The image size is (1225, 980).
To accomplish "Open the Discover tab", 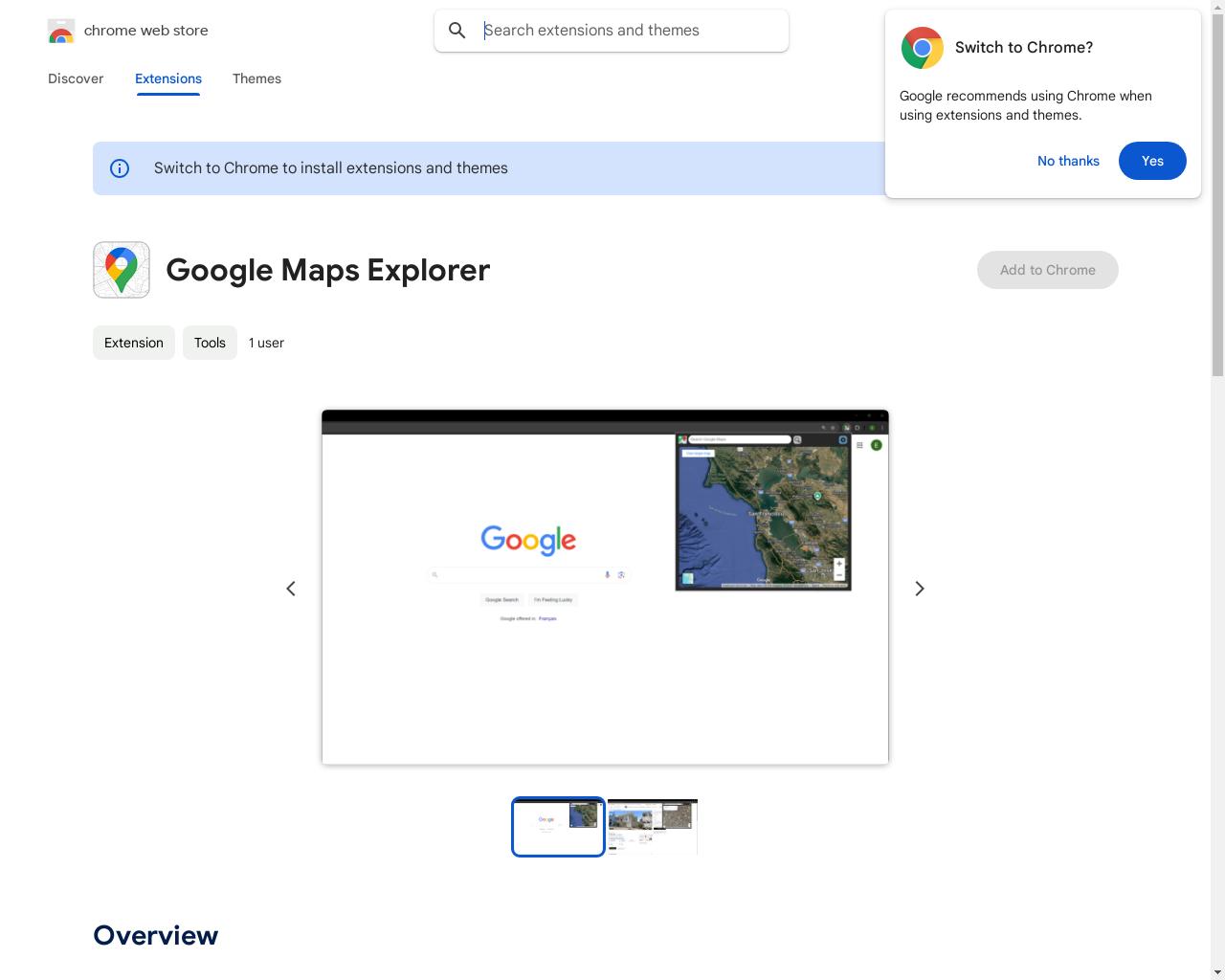I will [76, 78].
